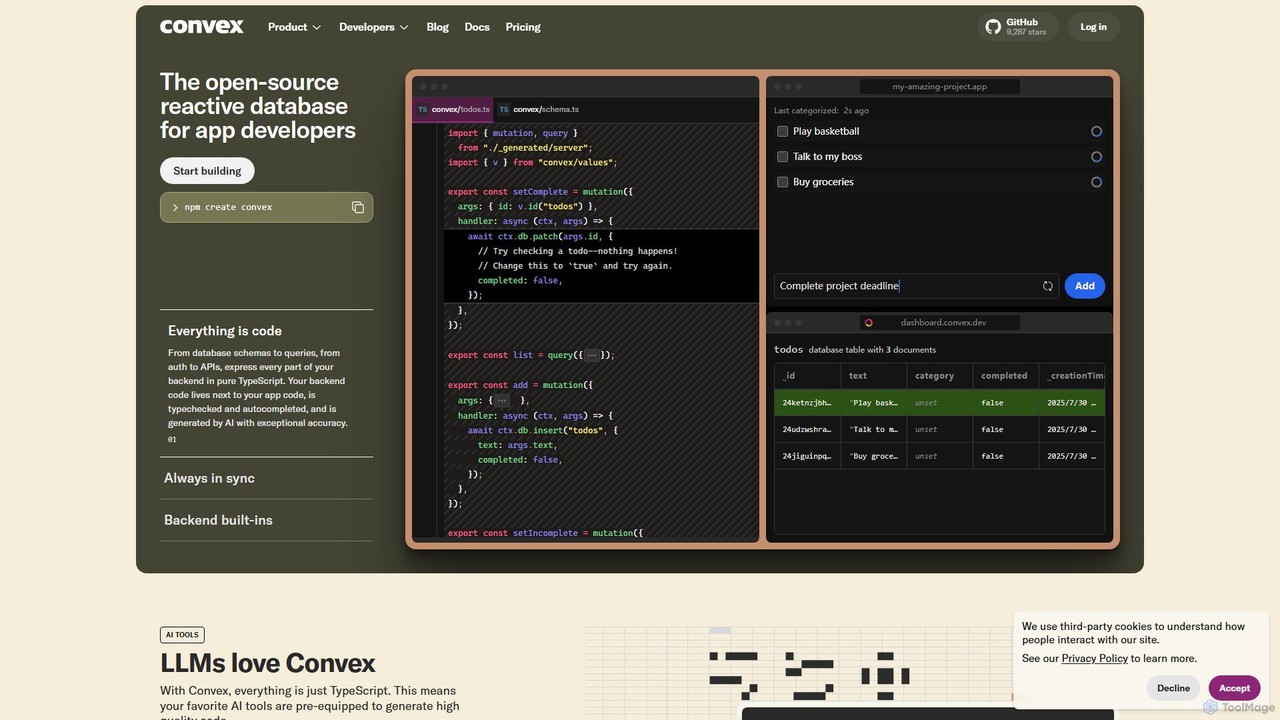Click the TS icon on schema.ts tab
The height and width of the screenshot is (720, 1280).
[x=504, y=109]
